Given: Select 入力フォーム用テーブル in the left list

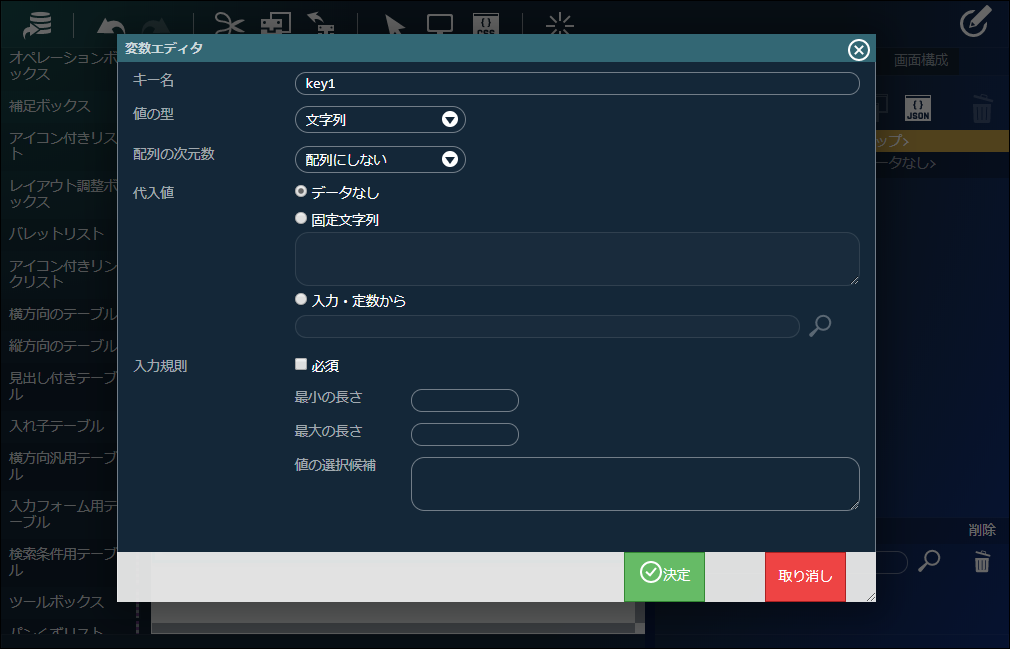Looking at the screenshot, I should [63, 514].
